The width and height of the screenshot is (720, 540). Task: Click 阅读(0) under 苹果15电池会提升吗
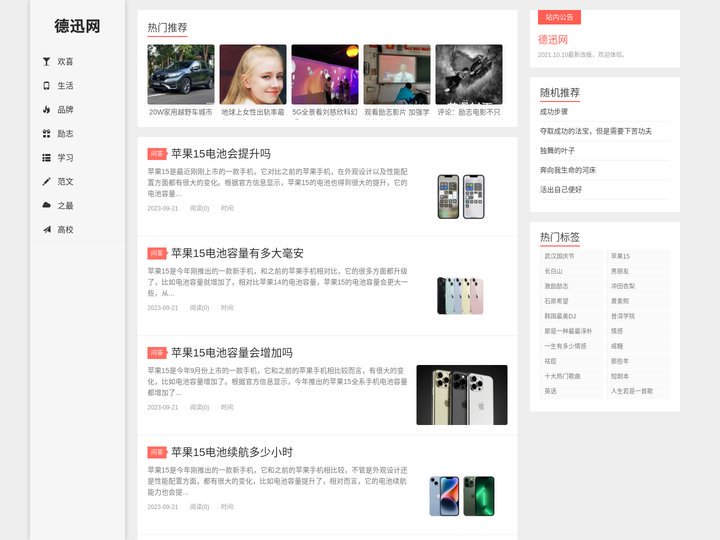199,208
